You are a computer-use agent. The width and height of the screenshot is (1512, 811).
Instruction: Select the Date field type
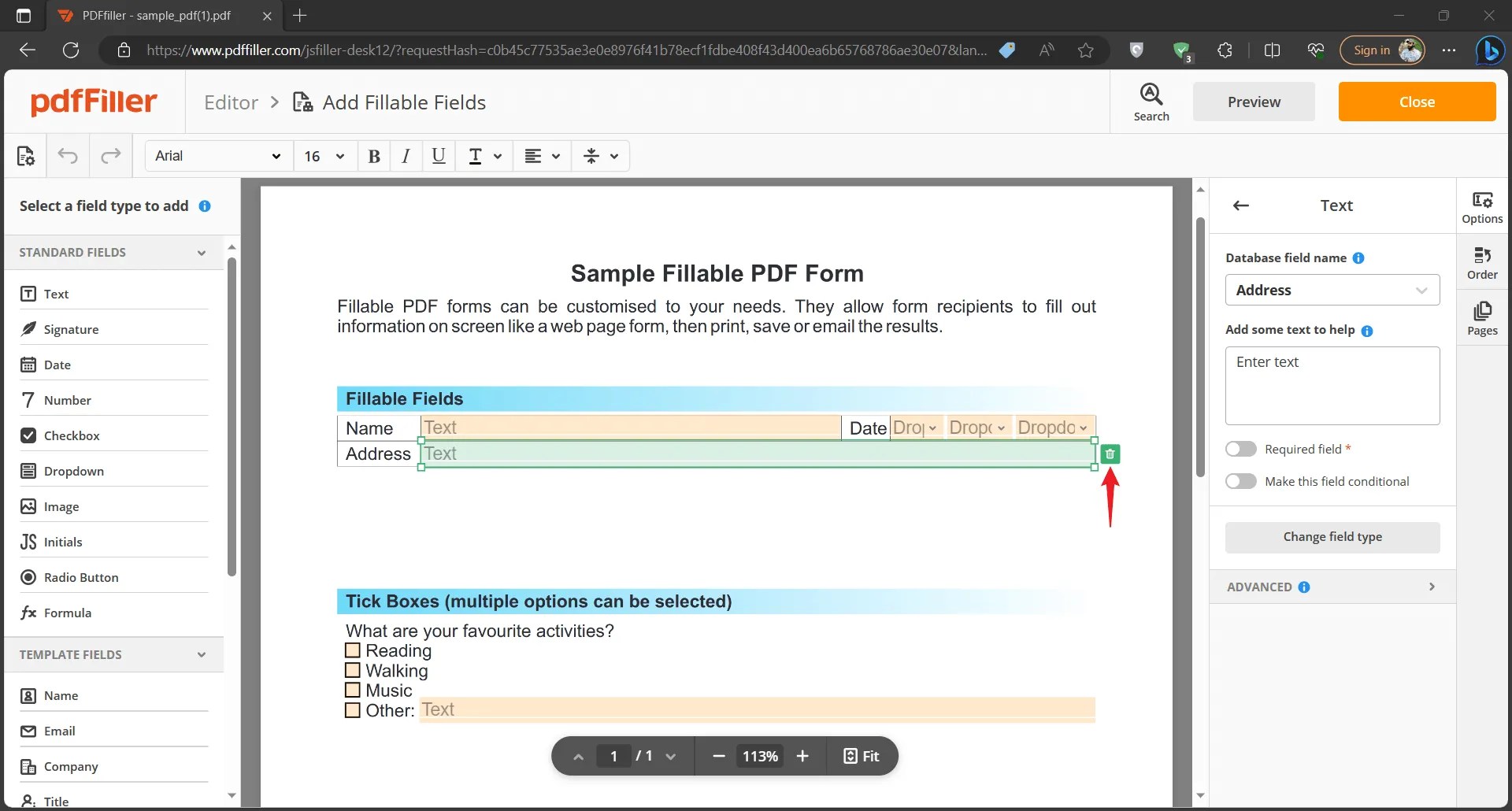click(x=56, y=365)
